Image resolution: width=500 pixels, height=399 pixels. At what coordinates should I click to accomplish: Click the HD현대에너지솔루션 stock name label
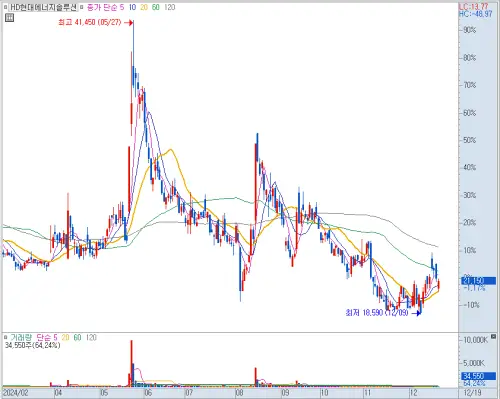[x=43, y=7]
